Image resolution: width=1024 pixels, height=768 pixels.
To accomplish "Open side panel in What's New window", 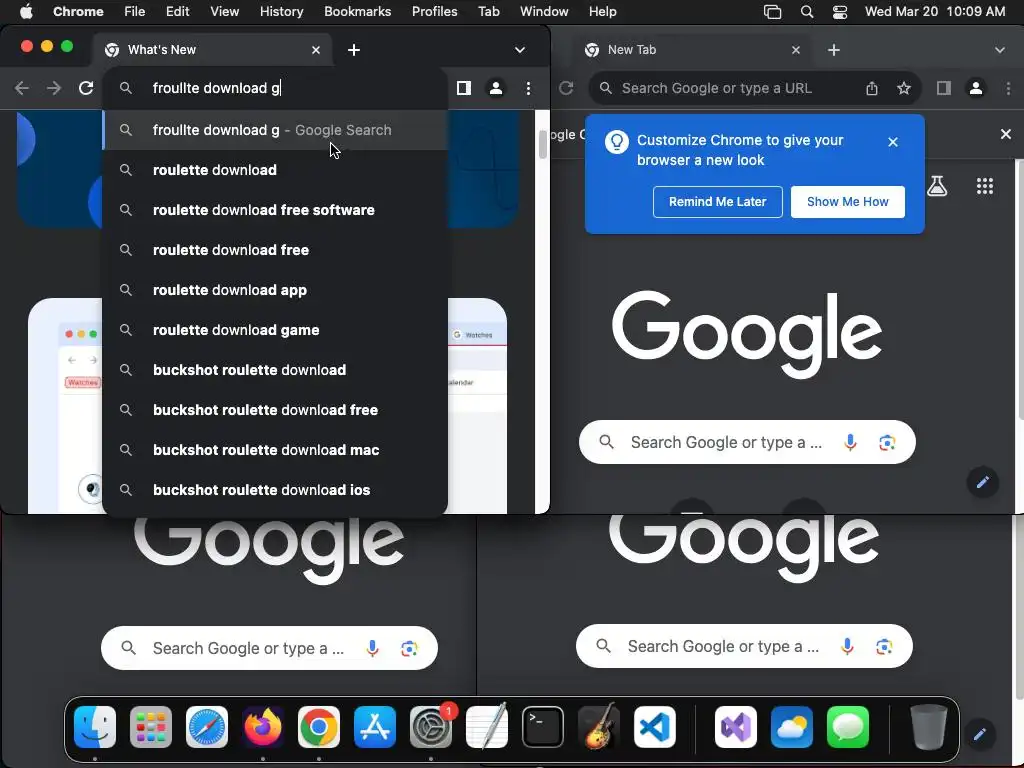I will click(464, 88).
